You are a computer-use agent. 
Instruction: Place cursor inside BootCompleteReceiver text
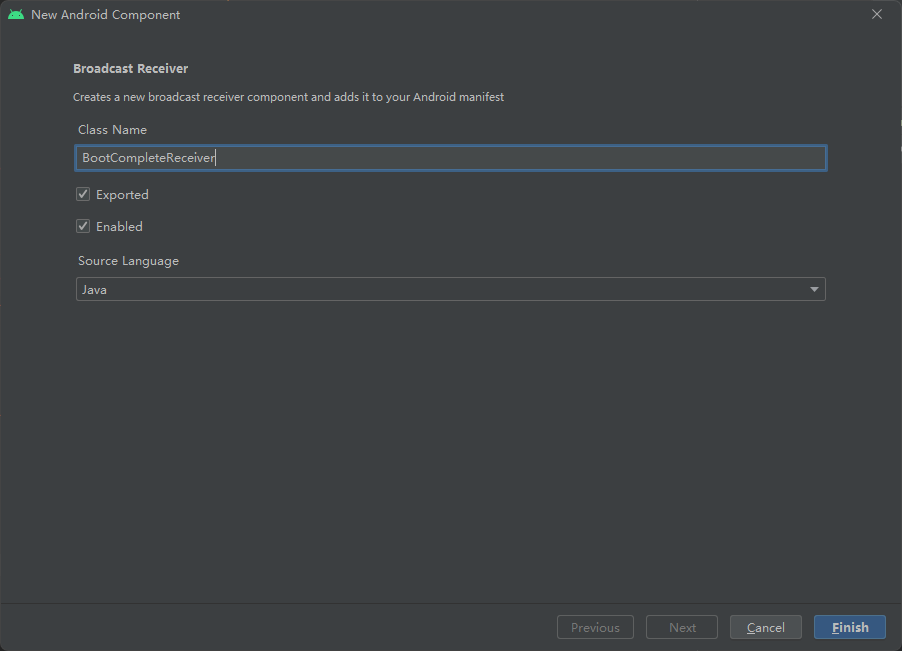pos(148,158)
